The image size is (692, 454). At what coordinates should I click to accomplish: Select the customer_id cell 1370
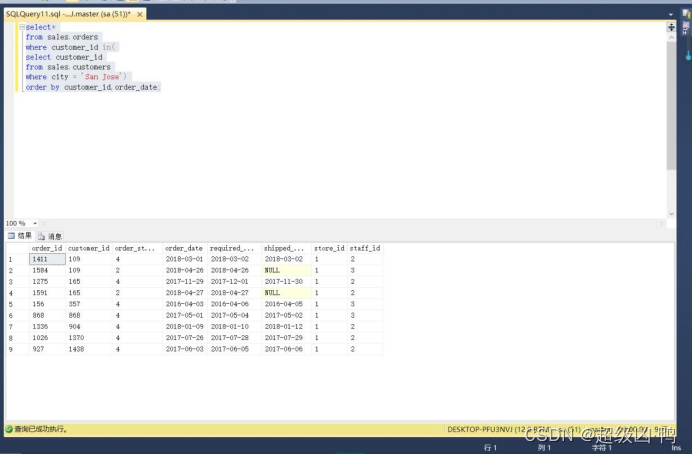pyautogui.click(x=89, y=338)
